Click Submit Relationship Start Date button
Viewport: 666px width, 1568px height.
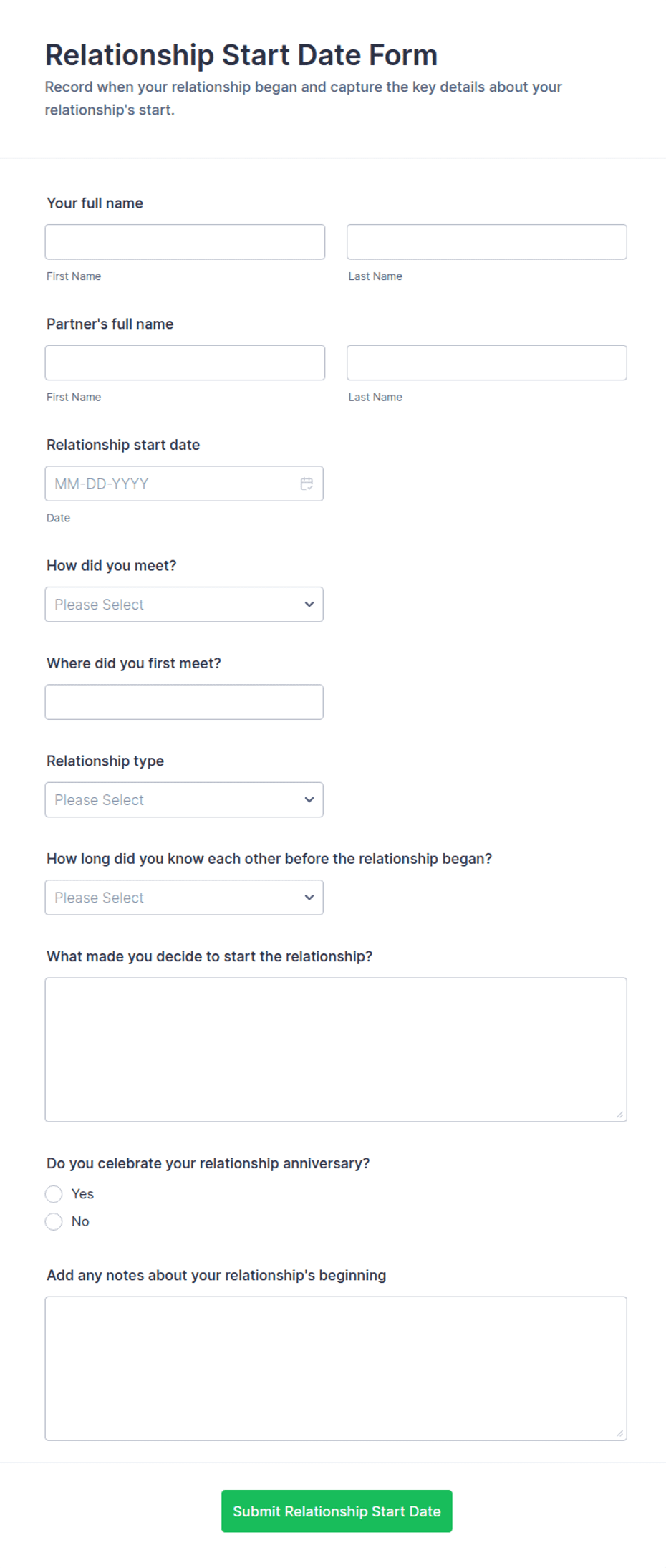[337, 1511]
